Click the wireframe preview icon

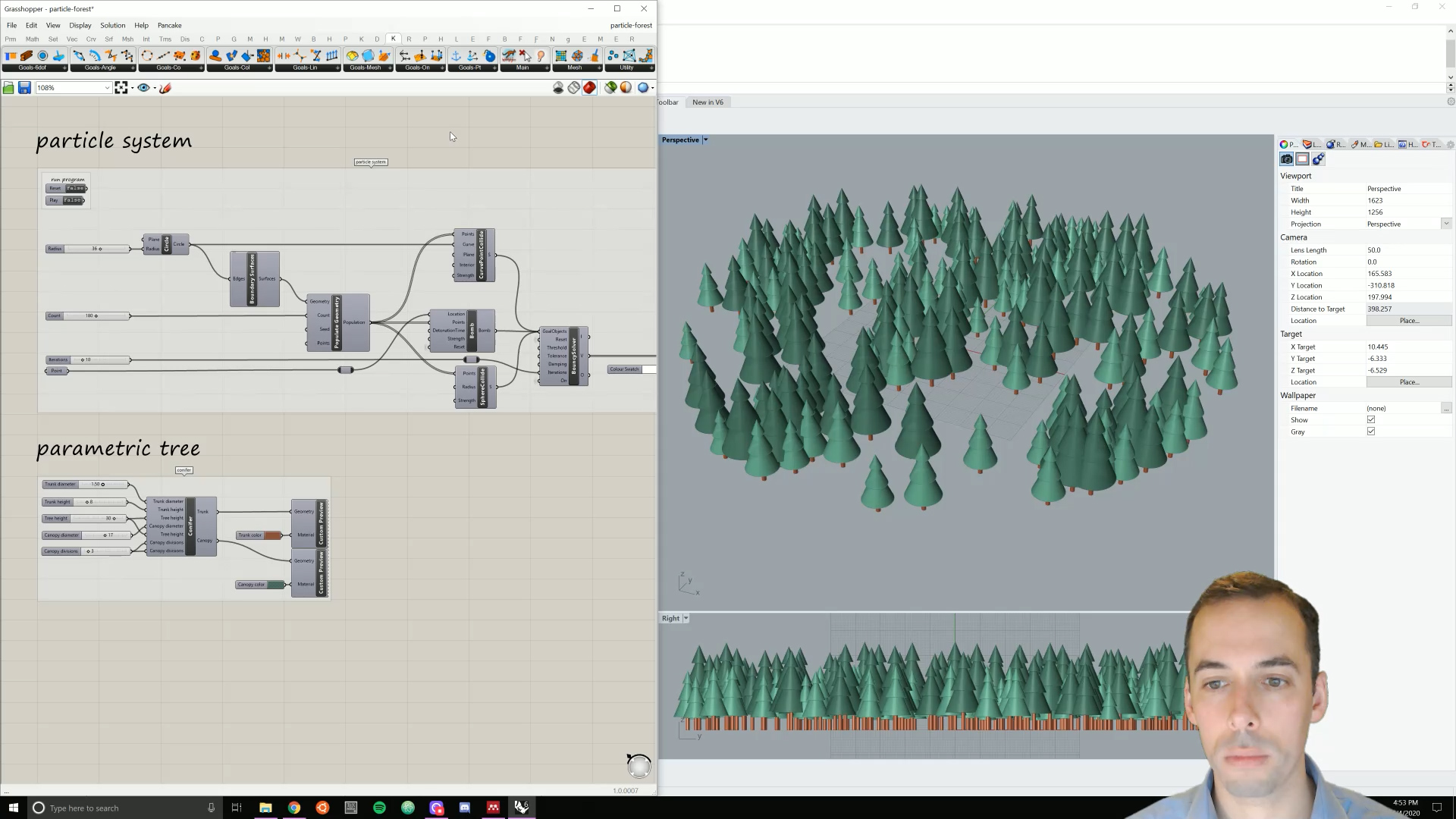coord(574,88)
